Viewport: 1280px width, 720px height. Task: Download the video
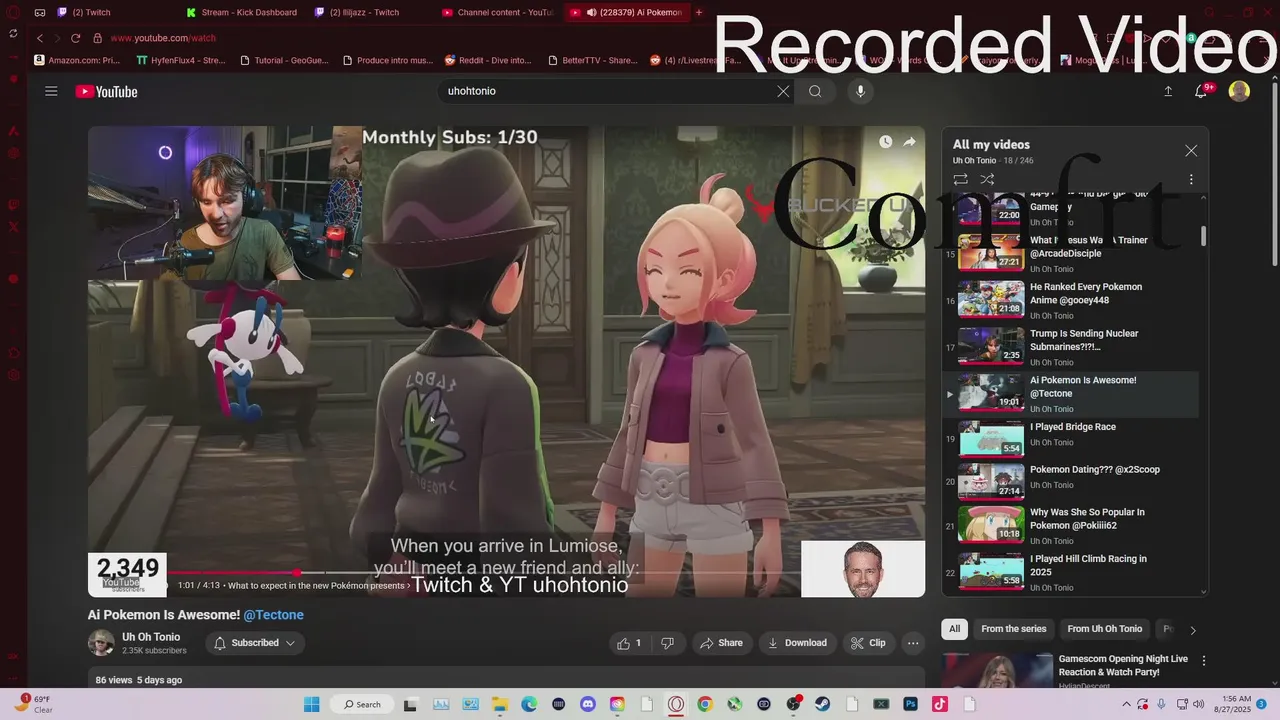[x=797, y=643]
